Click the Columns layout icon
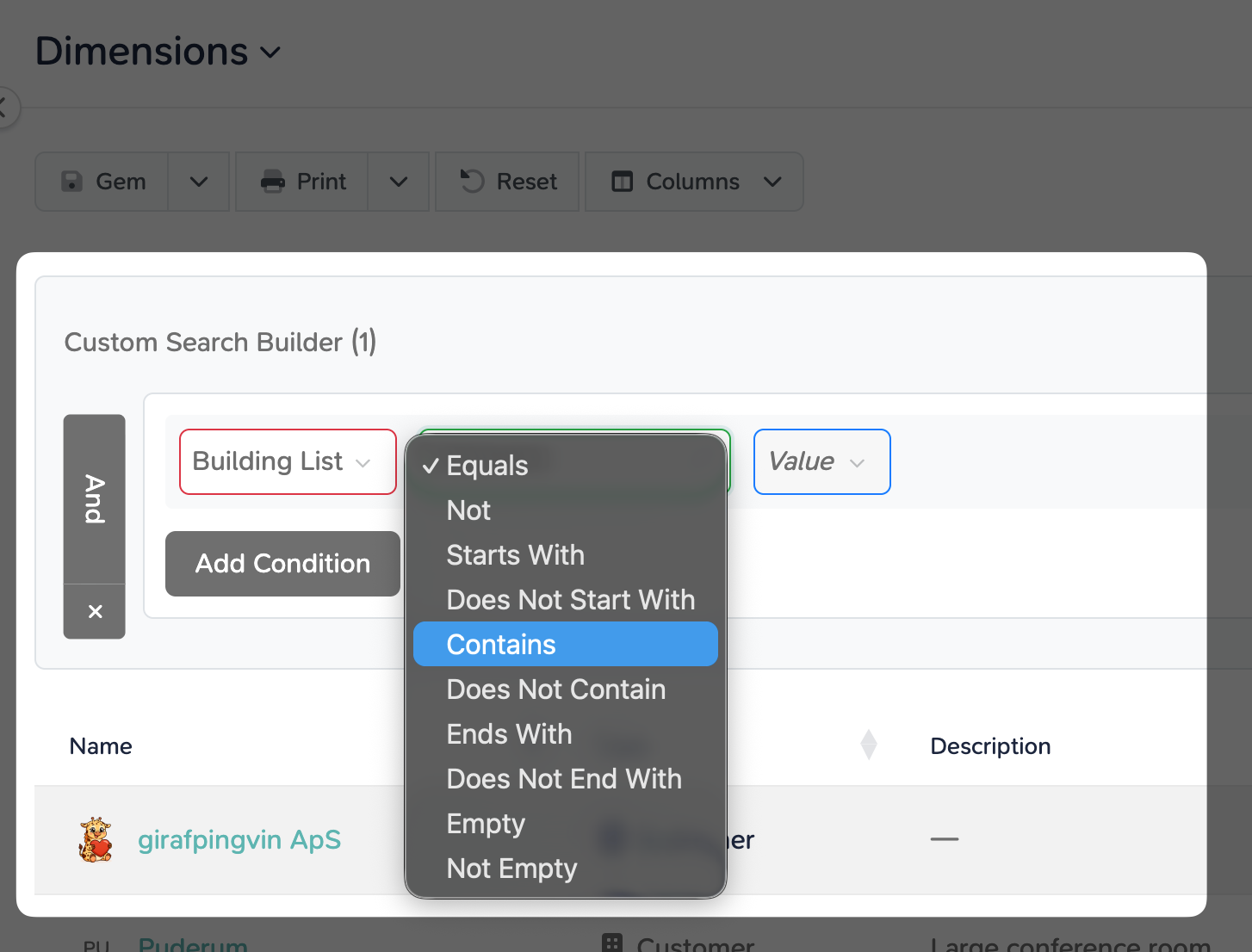This screenshot has width=1252, height=952. coord(622,182)
